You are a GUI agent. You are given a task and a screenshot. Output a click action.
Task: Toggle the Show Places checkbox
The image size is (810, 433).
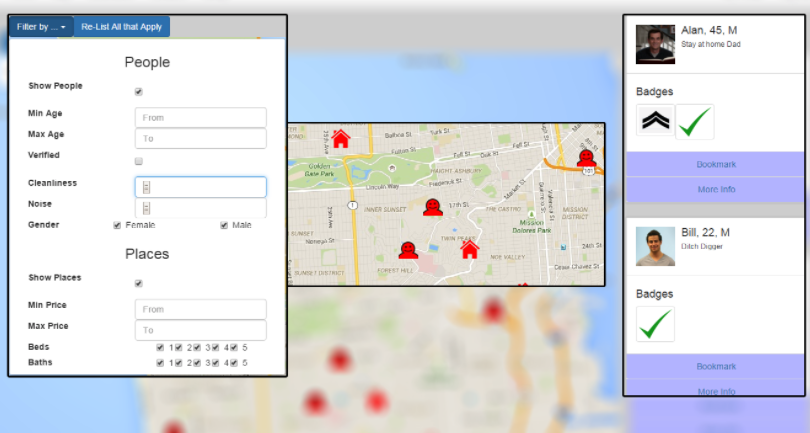(138, 284)
